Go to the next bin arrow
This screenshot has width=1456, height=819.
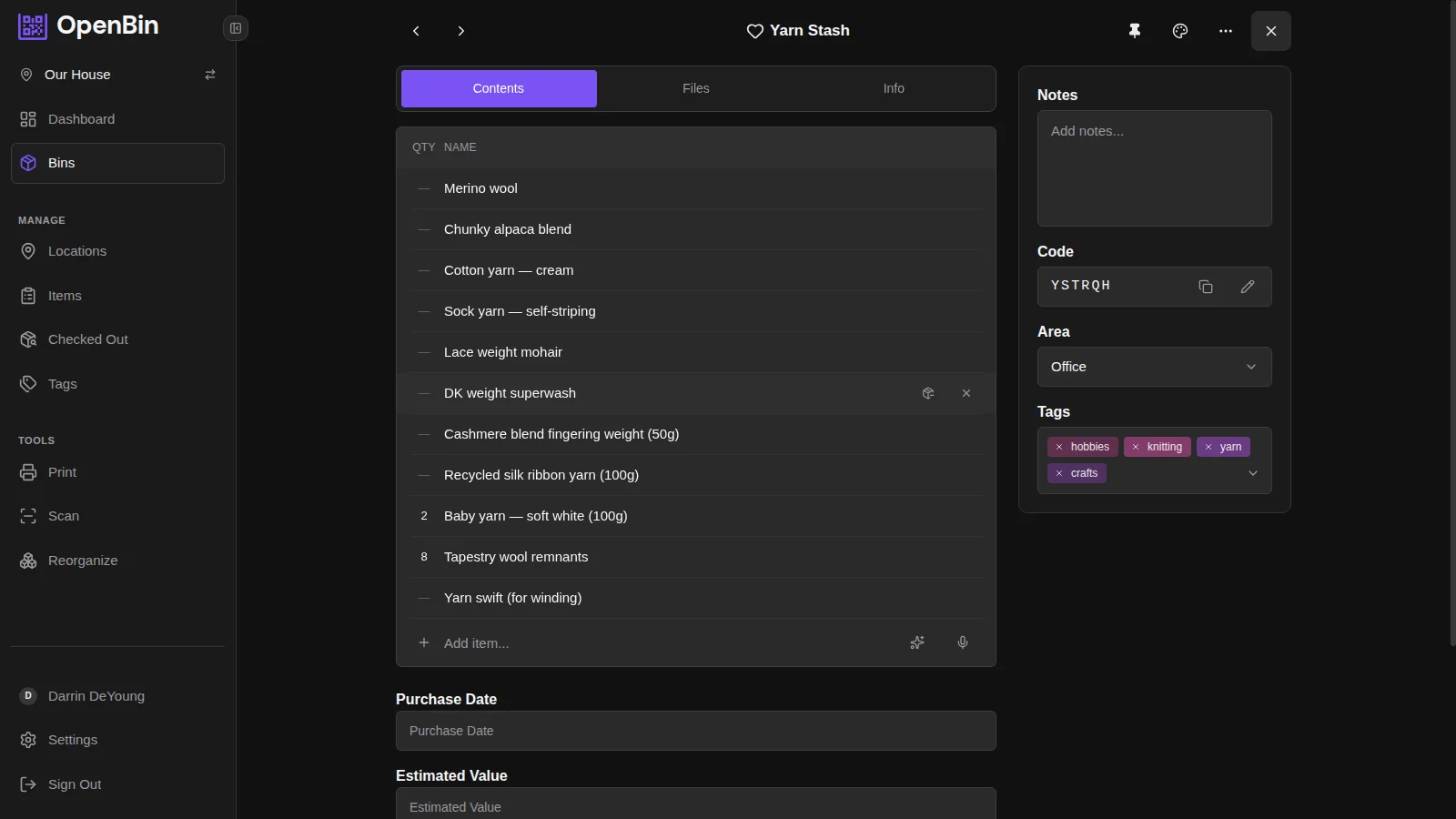coord(461,31)
